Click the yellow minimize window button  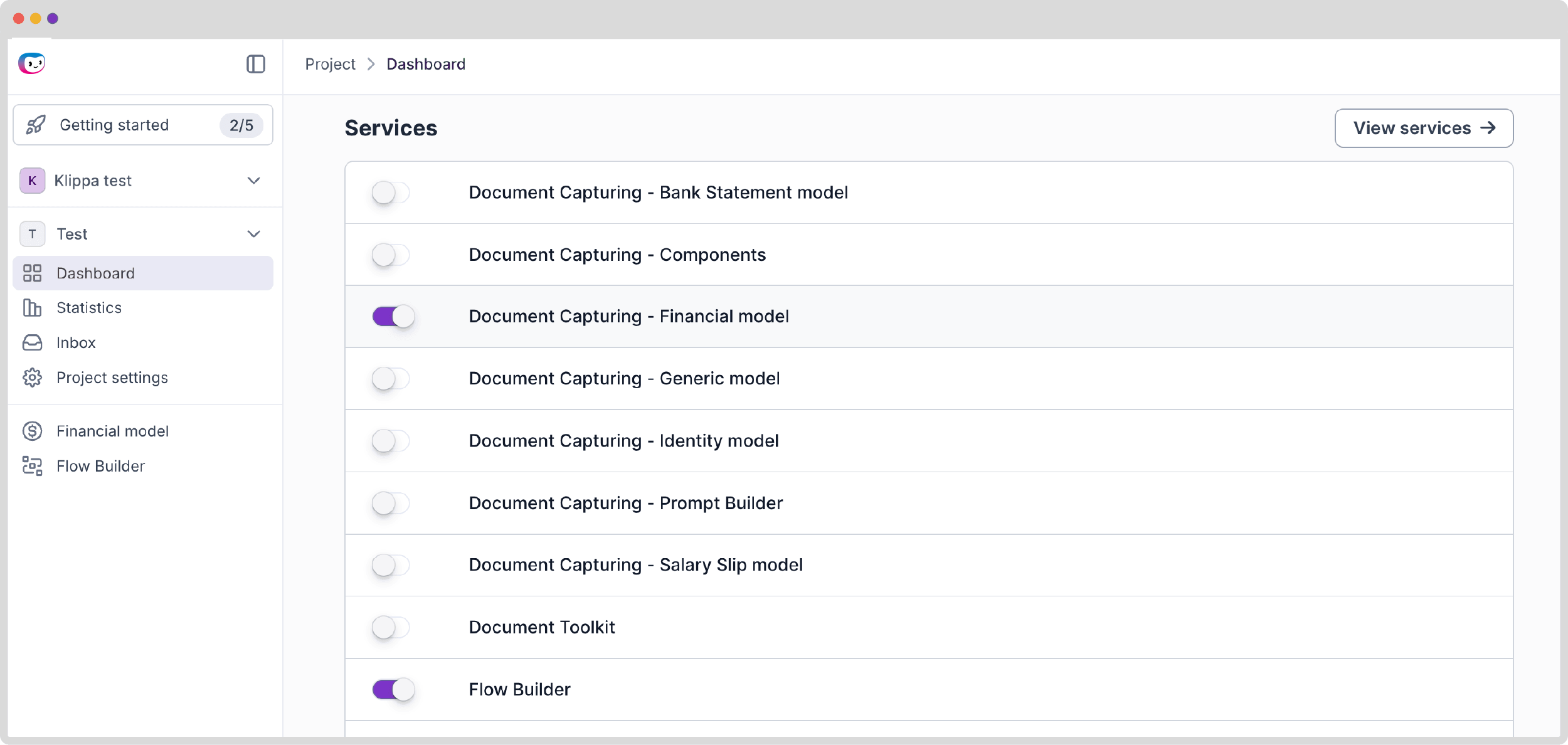(x=36, y=18)
